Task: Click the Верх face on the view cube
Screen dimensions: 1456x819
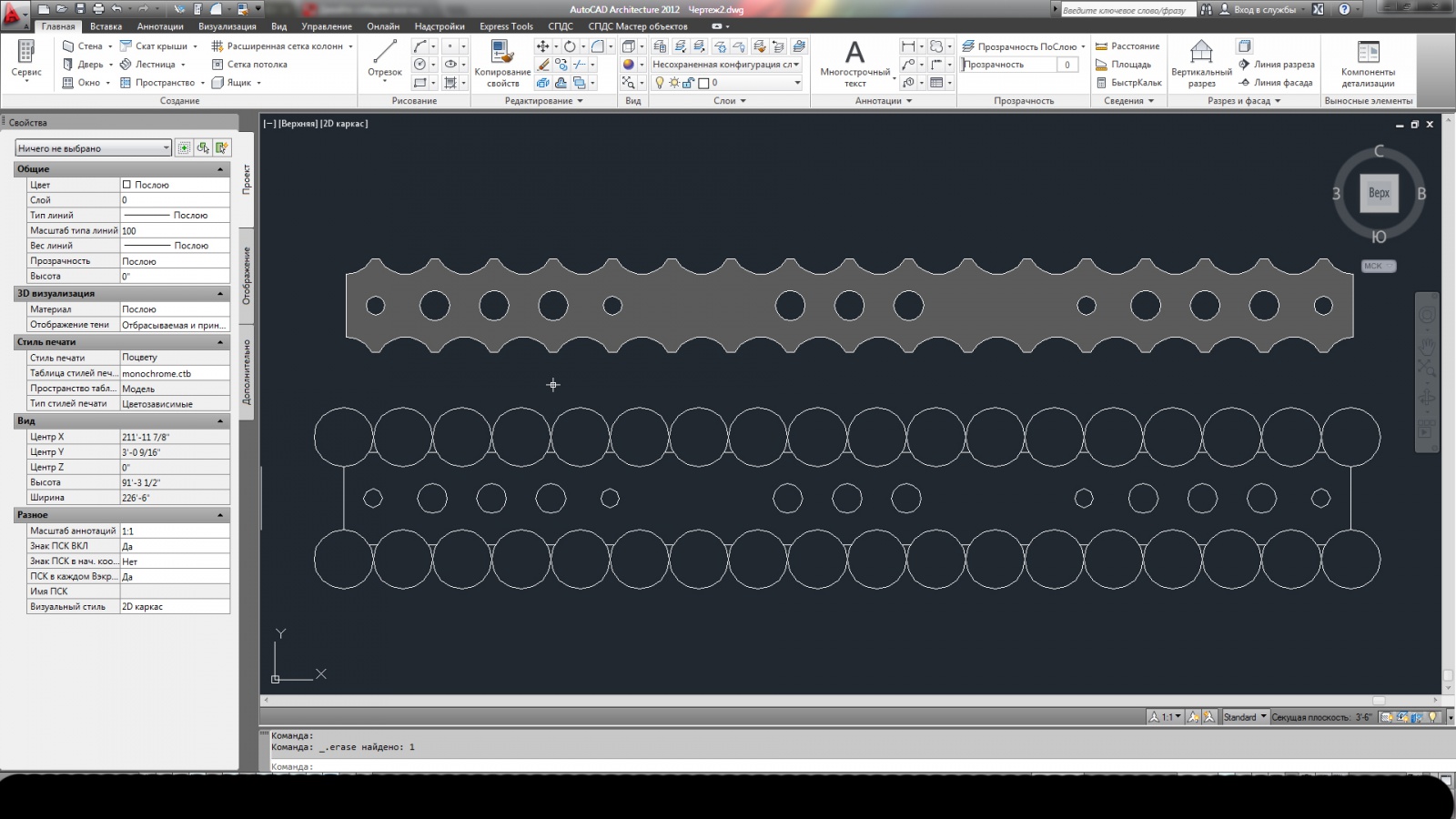Action: click(x=1379, y=193)
